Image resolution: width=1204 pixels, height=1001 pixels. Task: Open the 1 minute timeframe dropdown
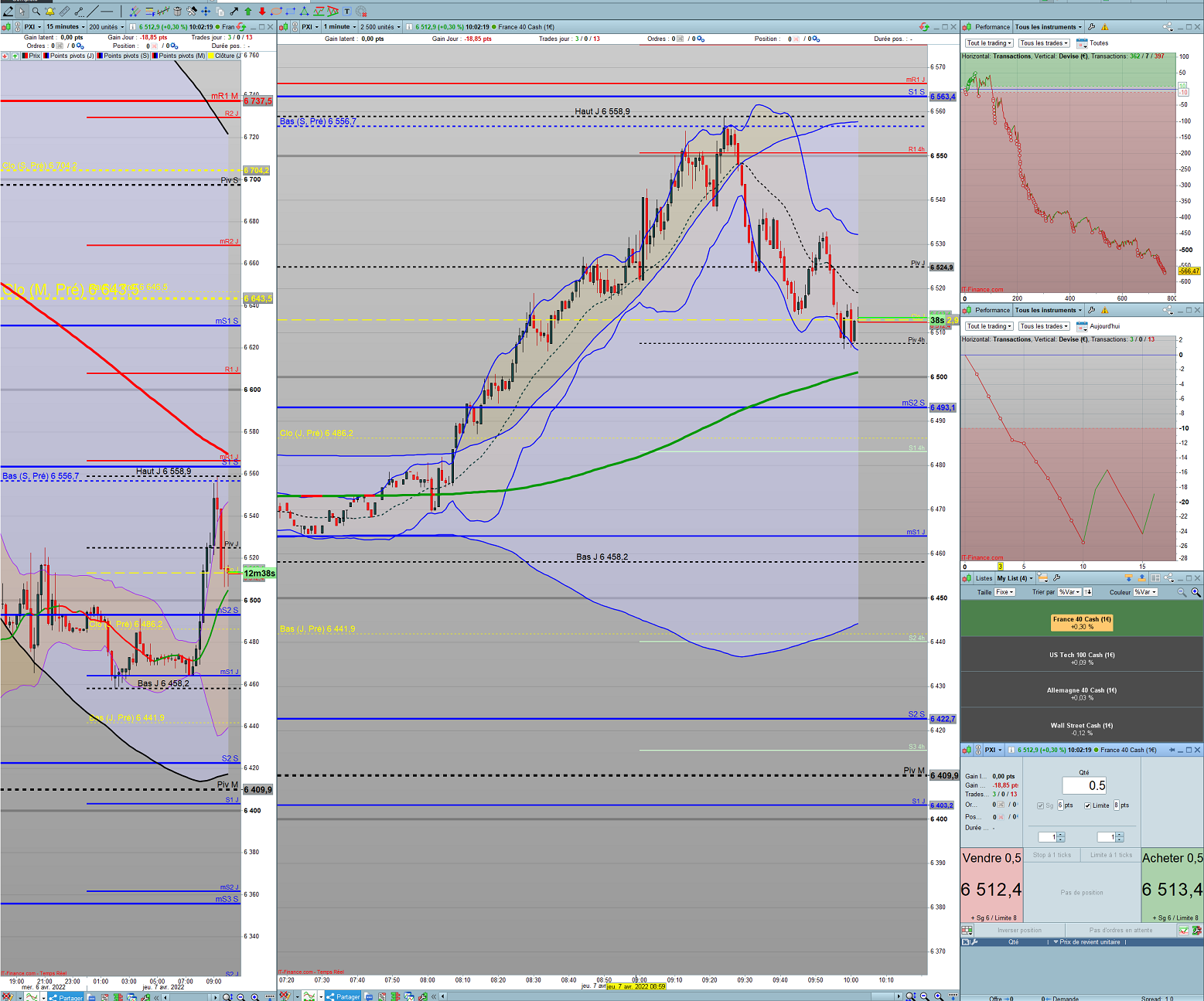[x=339, y=27]
